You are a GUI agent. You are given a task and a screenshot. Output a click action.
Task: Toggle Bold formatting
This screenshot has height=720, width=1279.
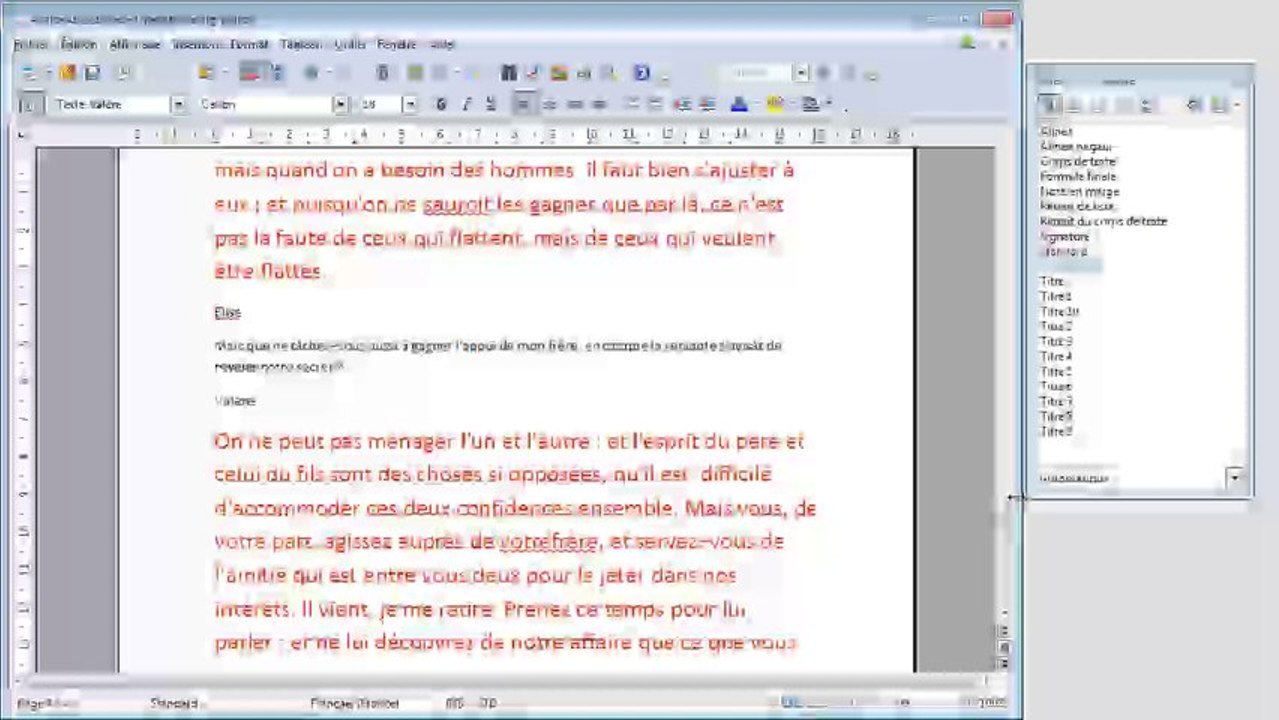coord(440,104)
